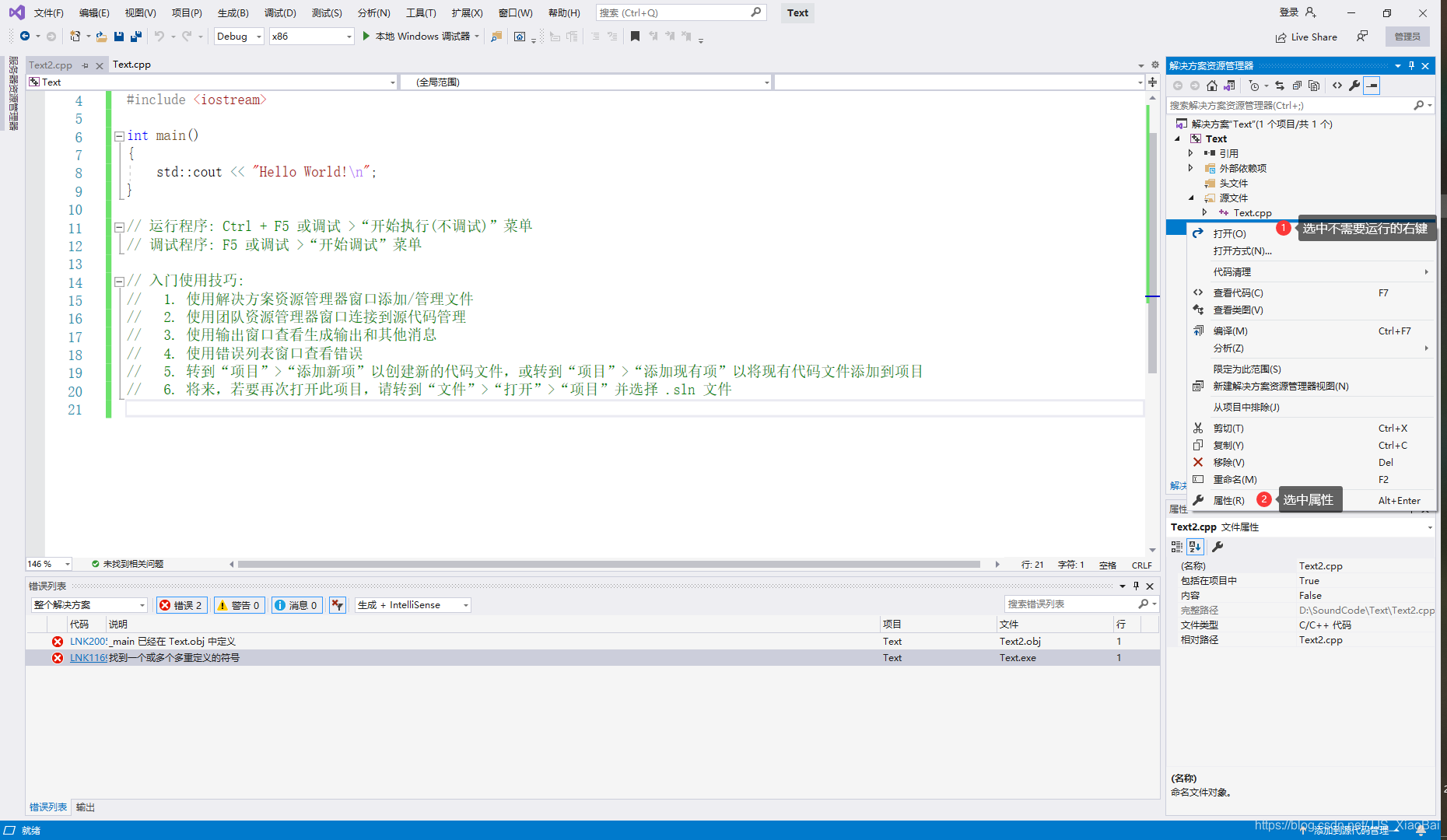The width and height of the screenshot is (1447, 840).
Task: Click the clear filter icon in Error List
Action: point(337,605)
